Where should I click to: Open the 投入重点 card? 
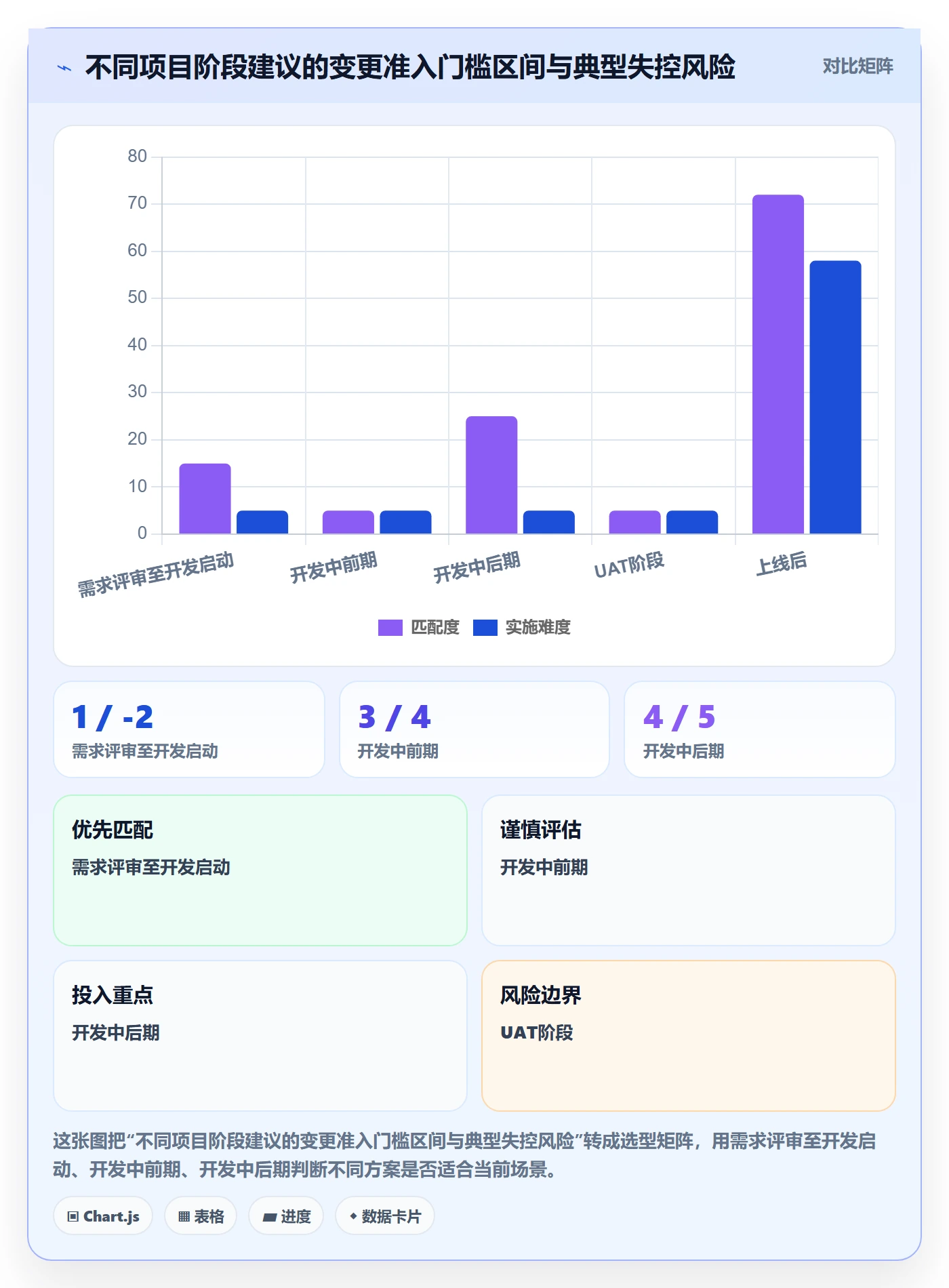tap(260, 1036)
